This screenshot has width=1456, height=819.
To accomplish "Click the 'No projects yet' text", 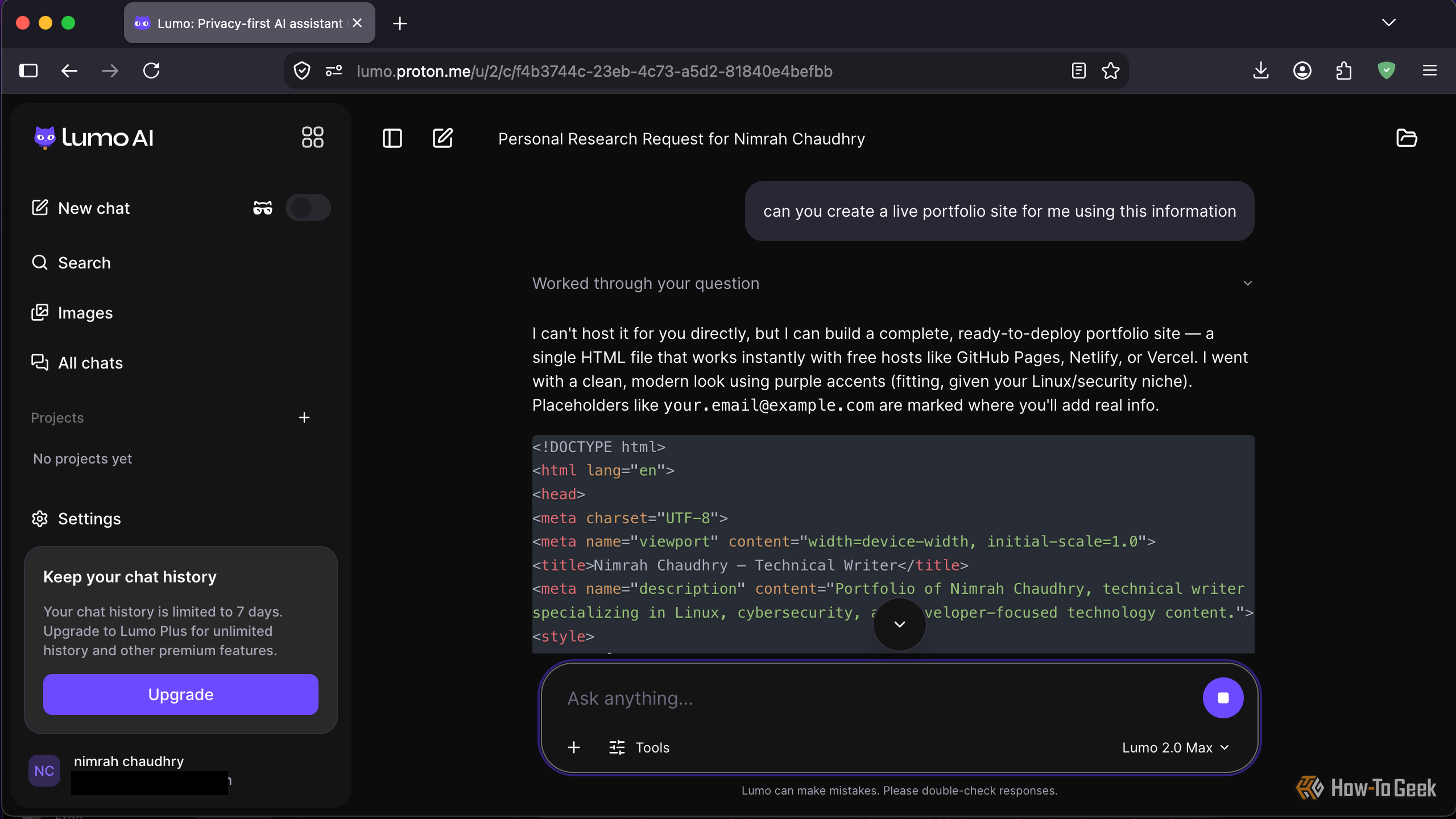I will [82, 458].
